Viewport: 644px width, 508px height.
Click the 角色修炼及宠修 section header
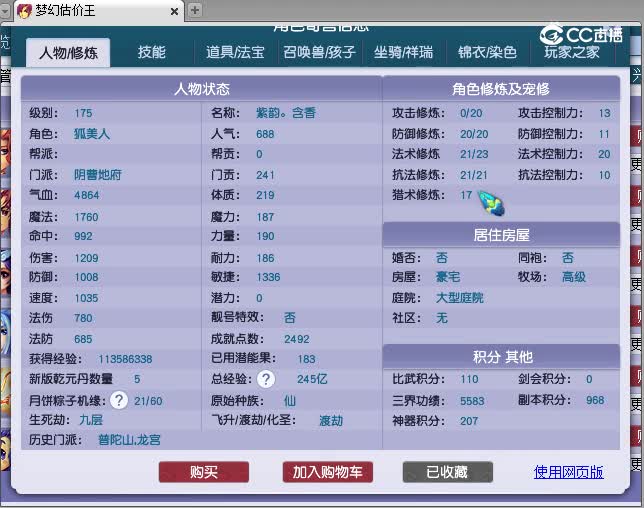501,89
